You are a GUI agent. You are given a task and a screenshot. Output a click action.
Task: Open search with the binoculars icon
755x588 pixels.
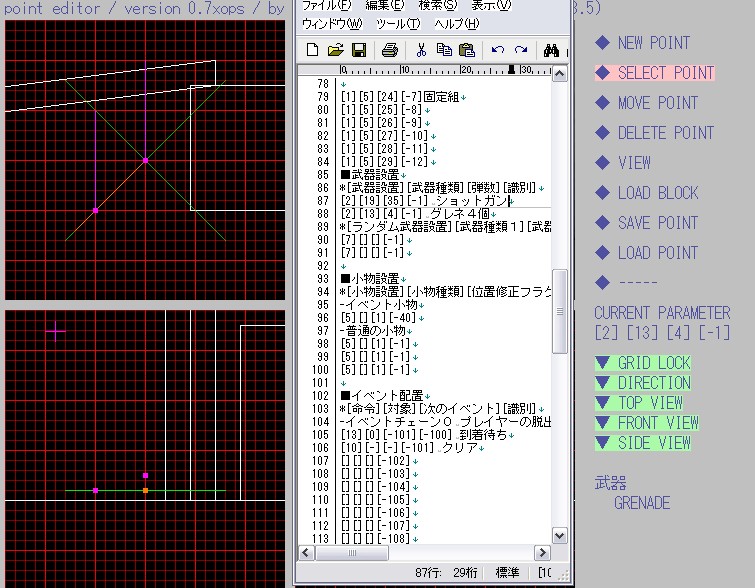tap(551, 50)
